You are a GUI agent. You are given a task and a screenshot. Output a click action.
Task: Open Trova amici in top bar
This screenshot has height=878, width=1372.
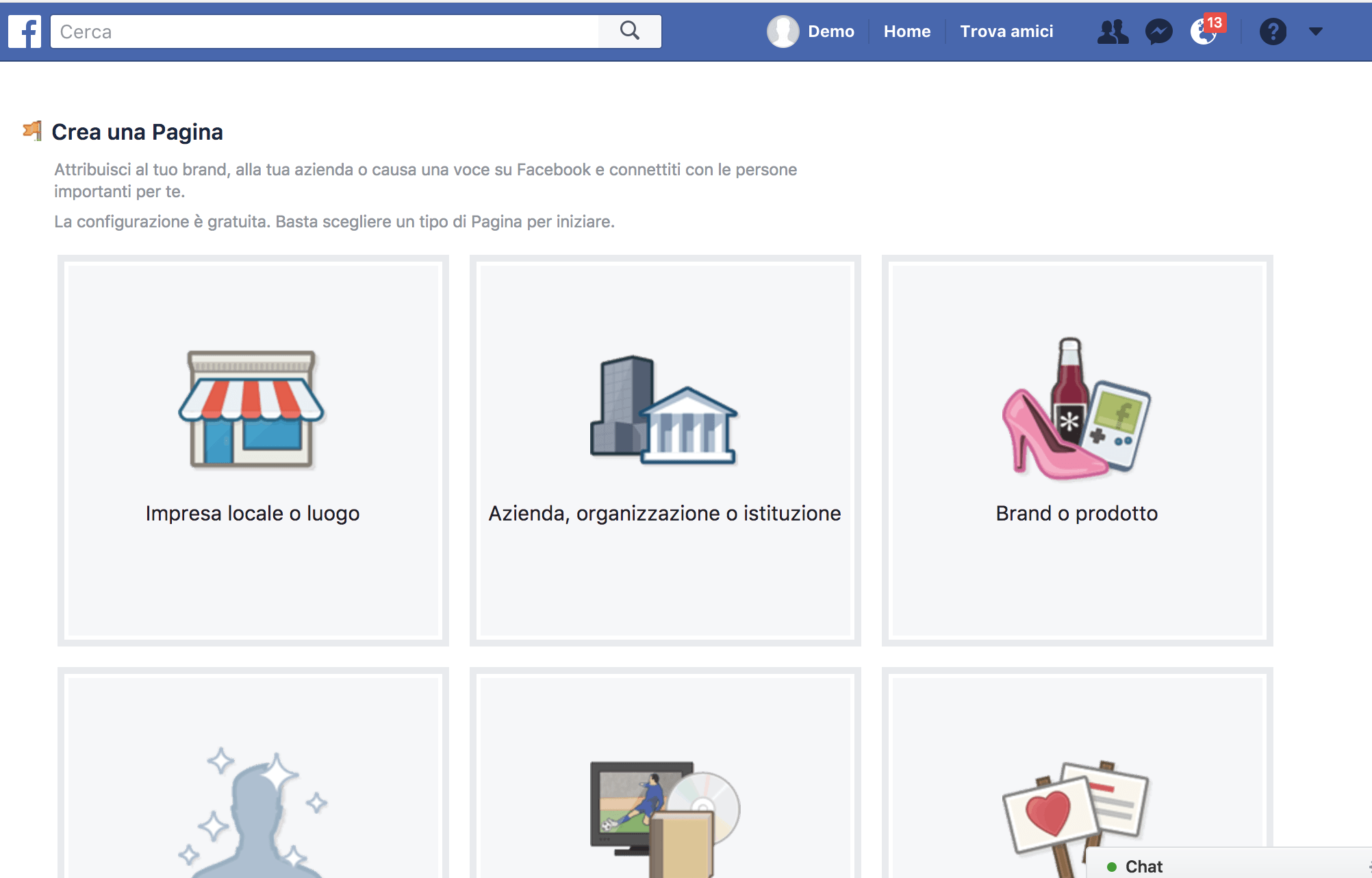(x=1006, y=32)
